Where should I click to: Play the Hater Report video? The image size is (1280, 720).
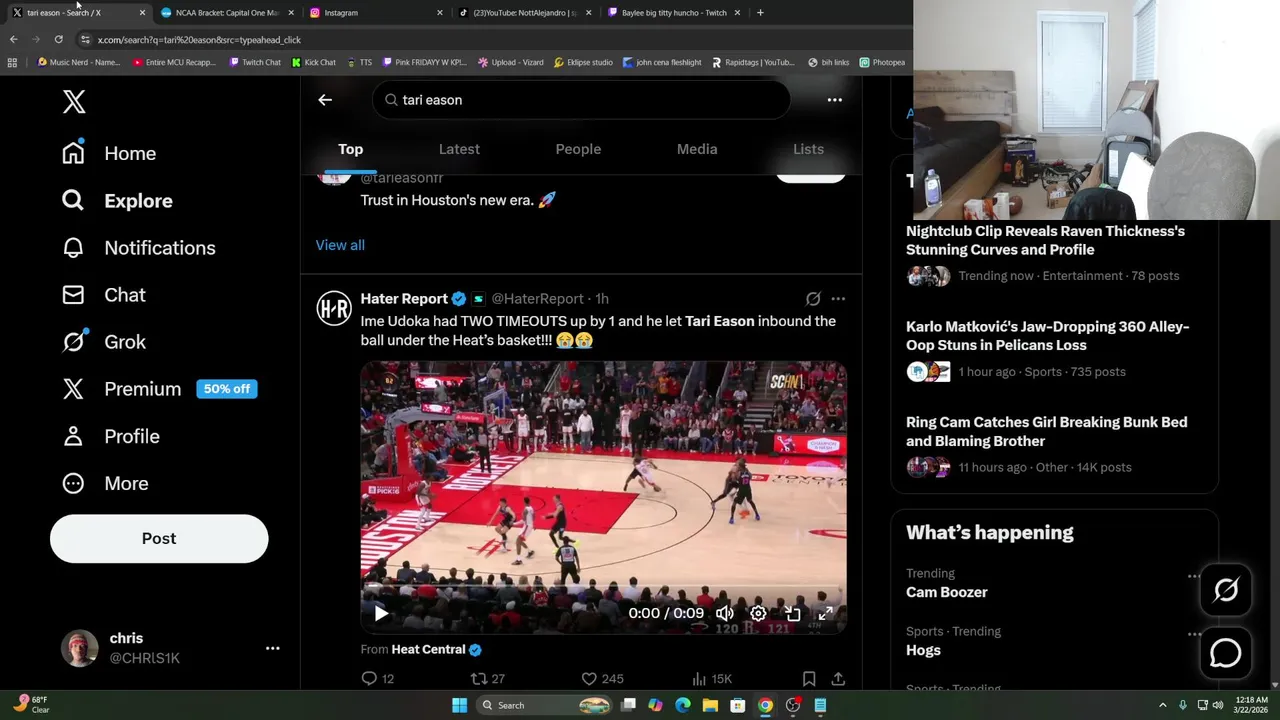[381, 613]
